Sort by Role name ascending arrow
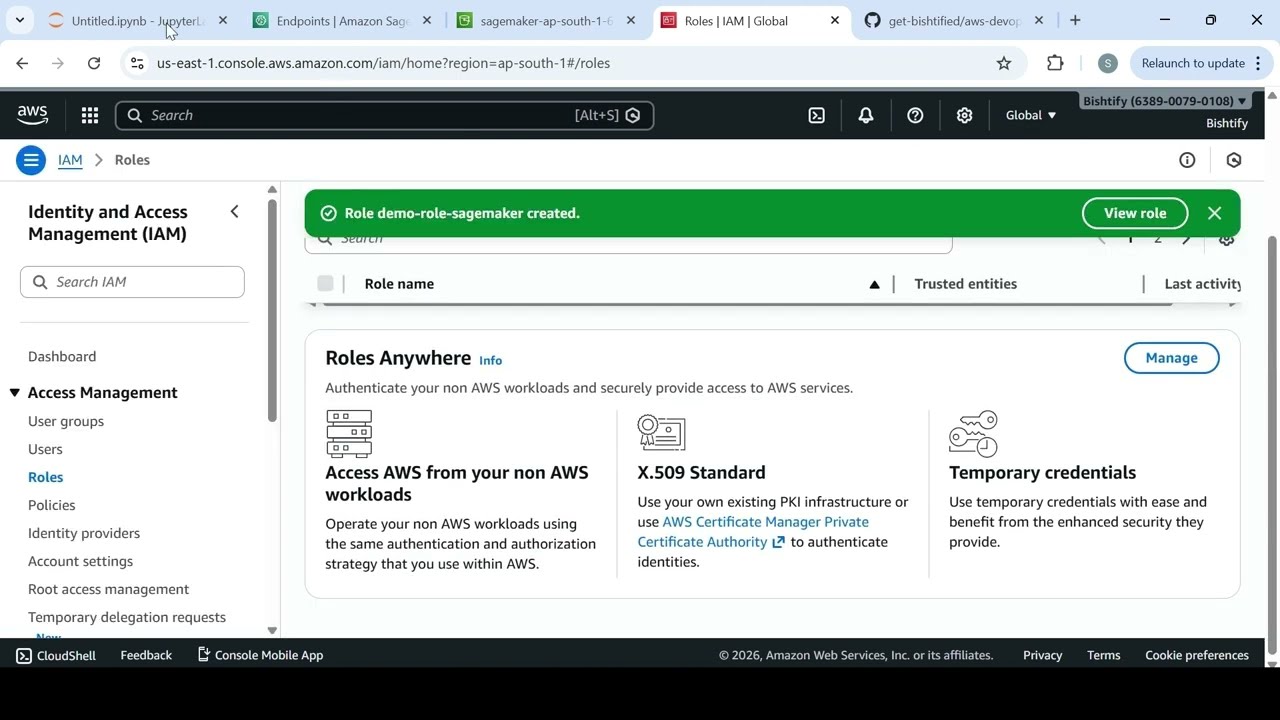Screen dimensions: 1280x720 [x=874, y=285]
